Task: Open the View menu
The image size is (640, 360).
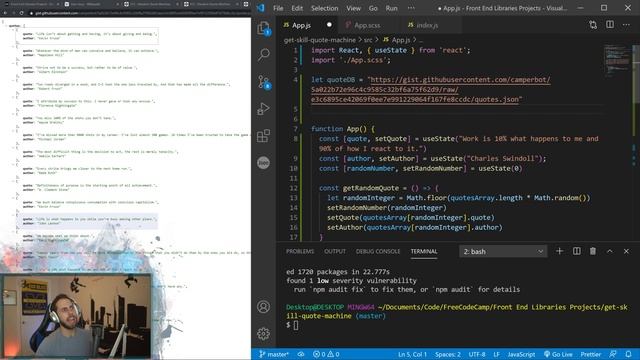Action: 353,8
